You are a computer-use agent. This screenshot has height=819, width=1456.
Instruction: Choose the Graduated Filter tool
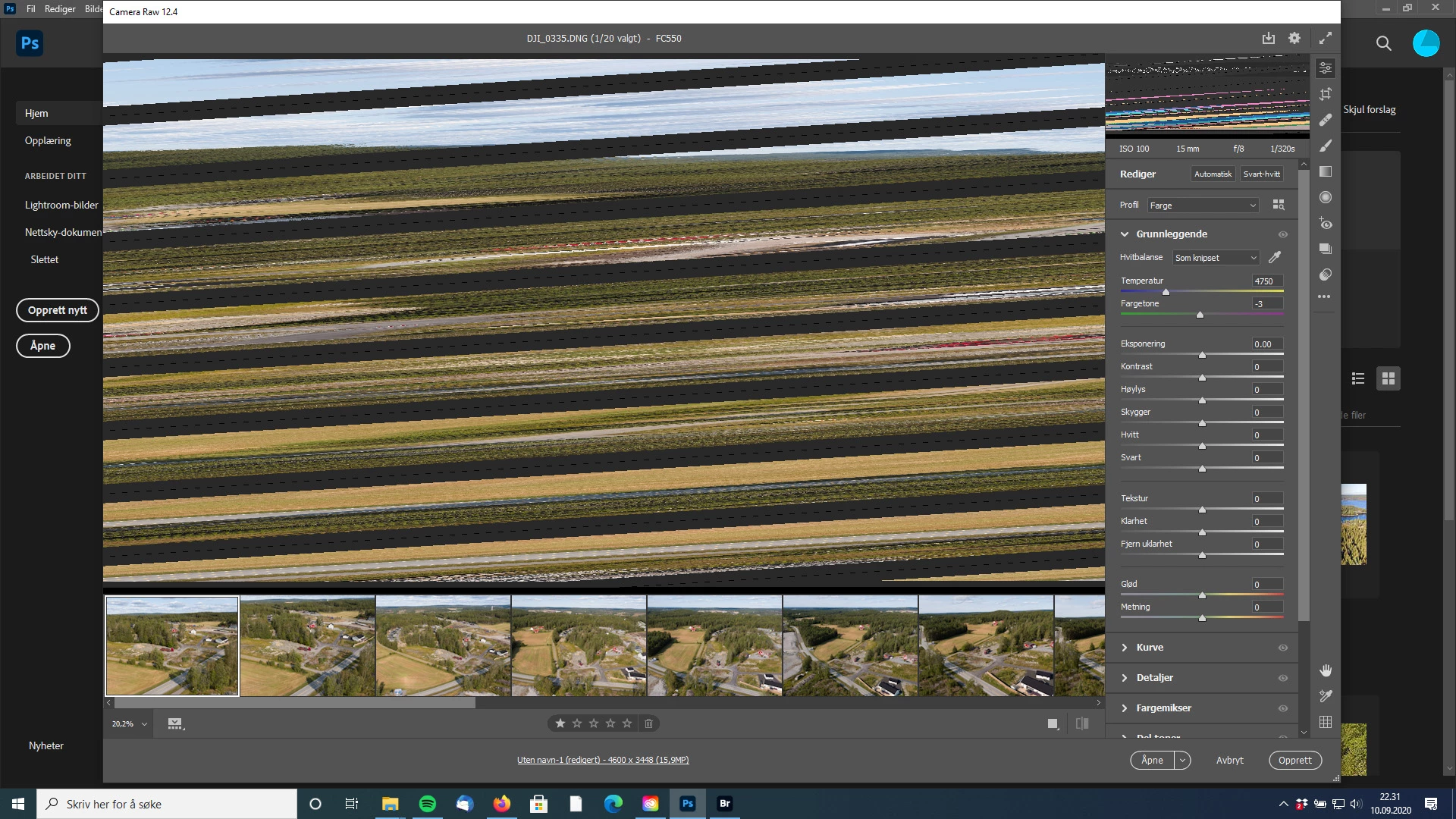1326,171
